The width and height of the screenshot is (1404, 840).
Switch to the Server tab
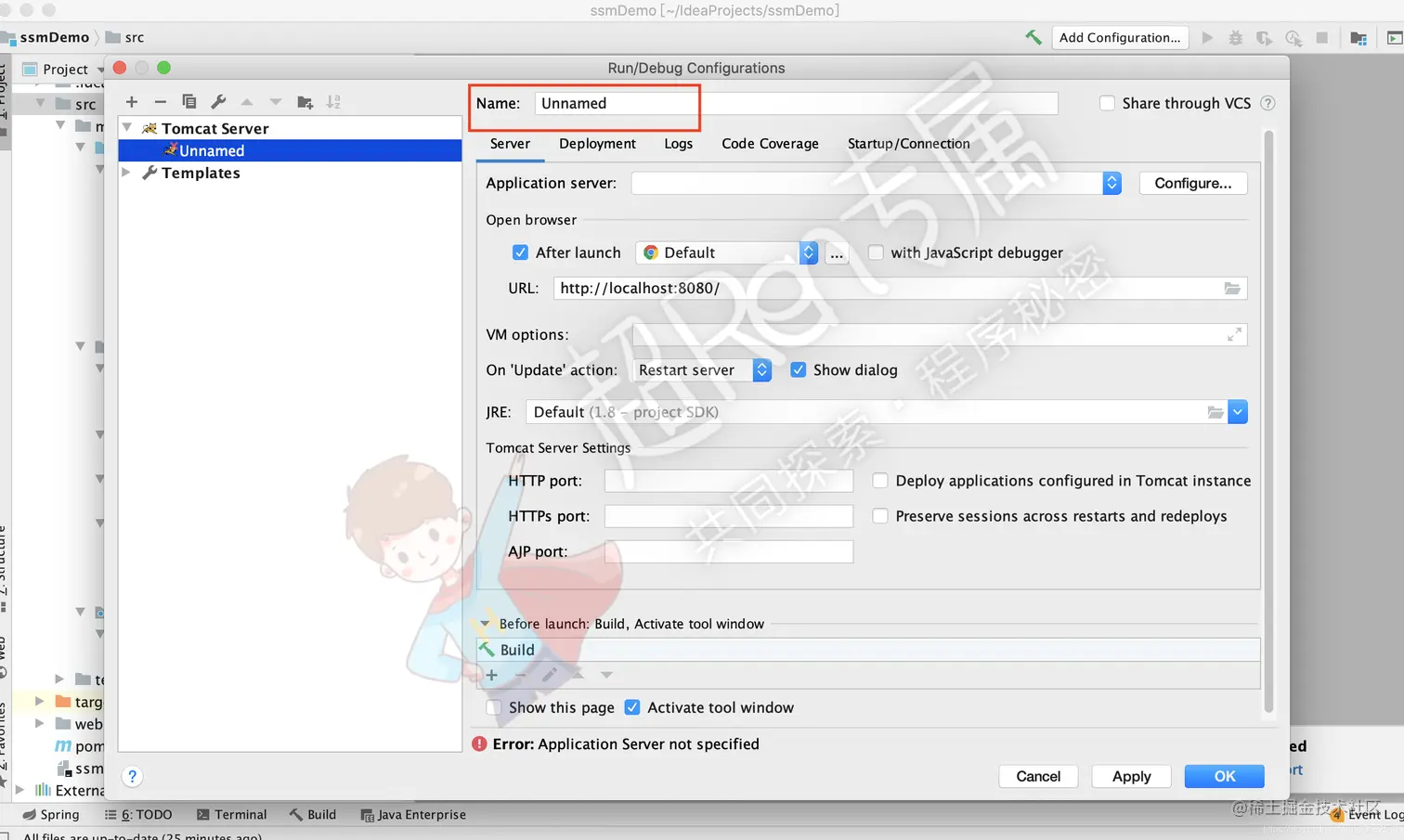pos(510,144)
